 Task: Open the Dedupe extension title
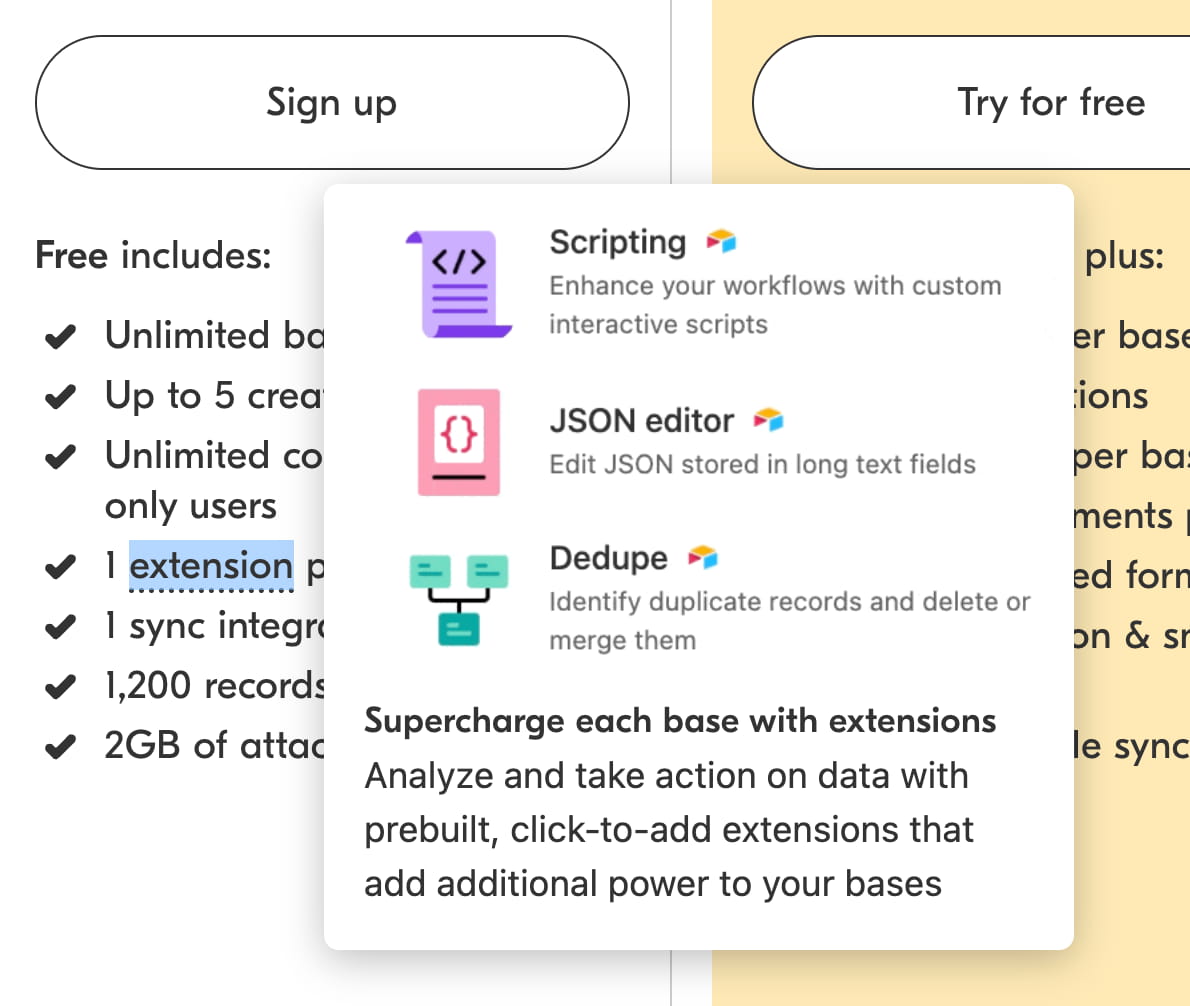coord(608,558)
